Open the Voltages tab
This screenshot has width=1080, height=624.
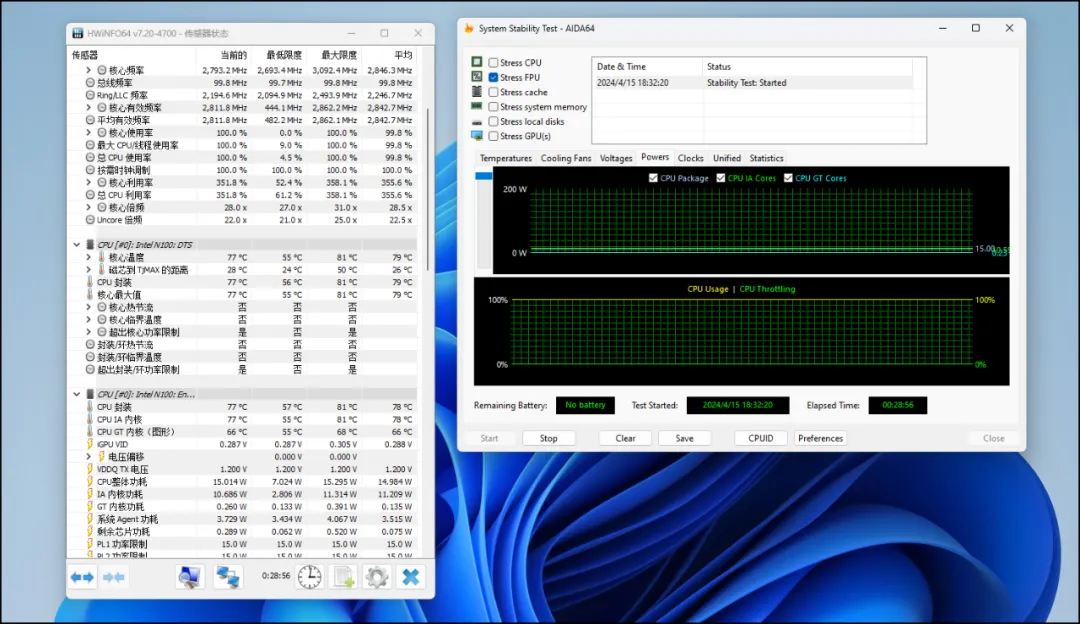pos(616,158)
